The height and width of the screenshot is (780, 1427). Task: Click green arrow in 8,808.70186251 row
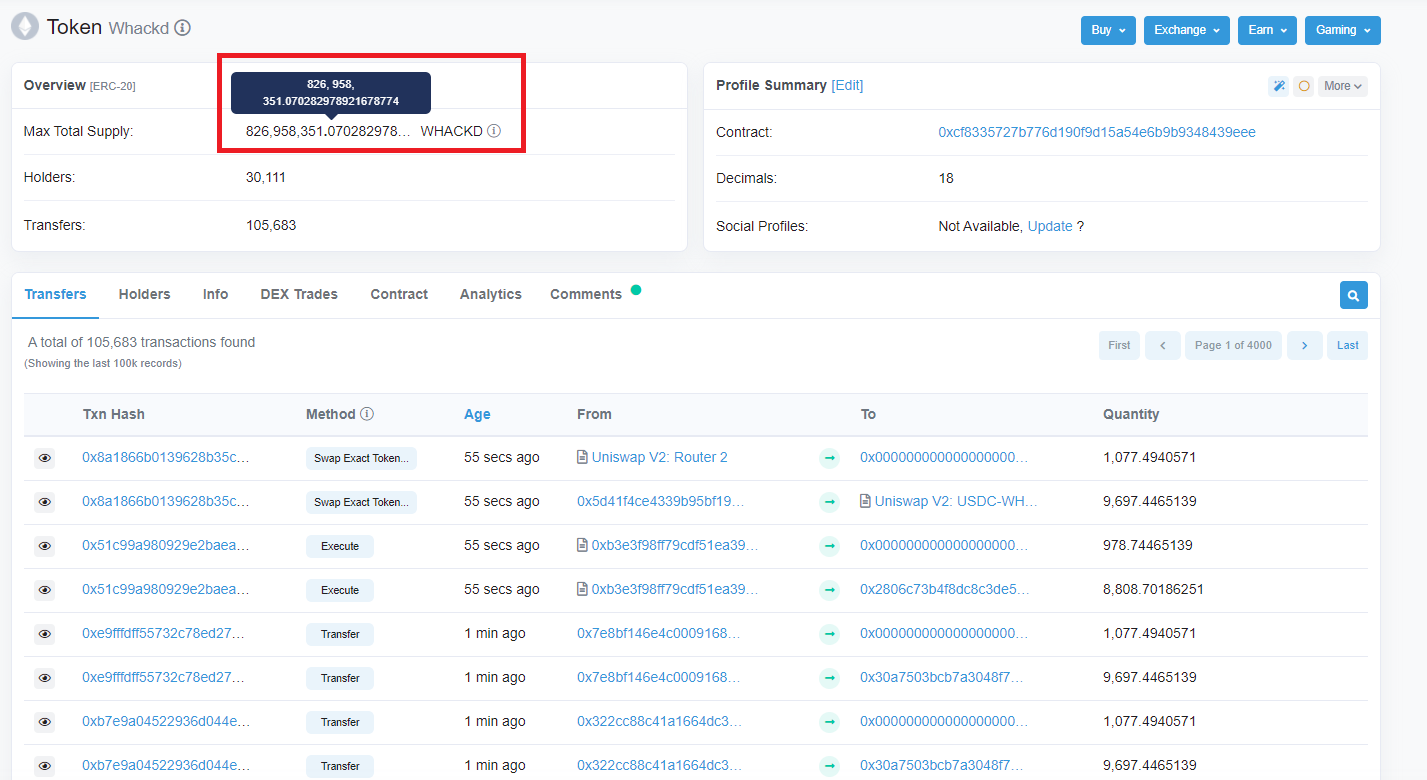829,590
